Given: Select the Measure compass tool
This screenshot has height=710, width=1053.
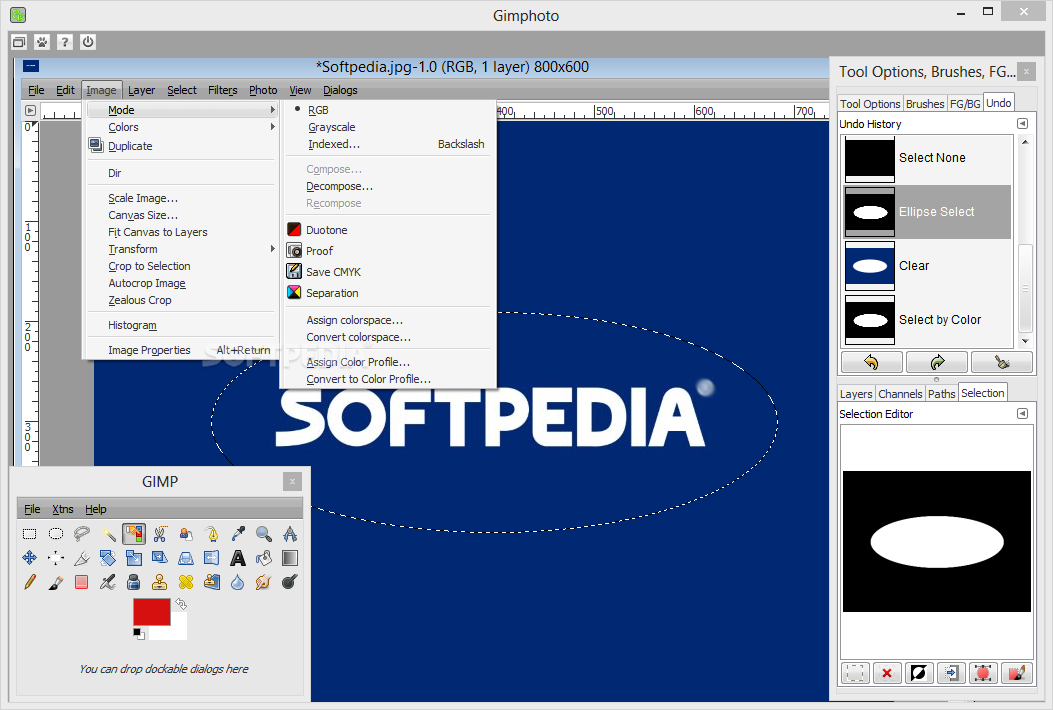Looking at the screenshot, I should (x=289, y=534).
